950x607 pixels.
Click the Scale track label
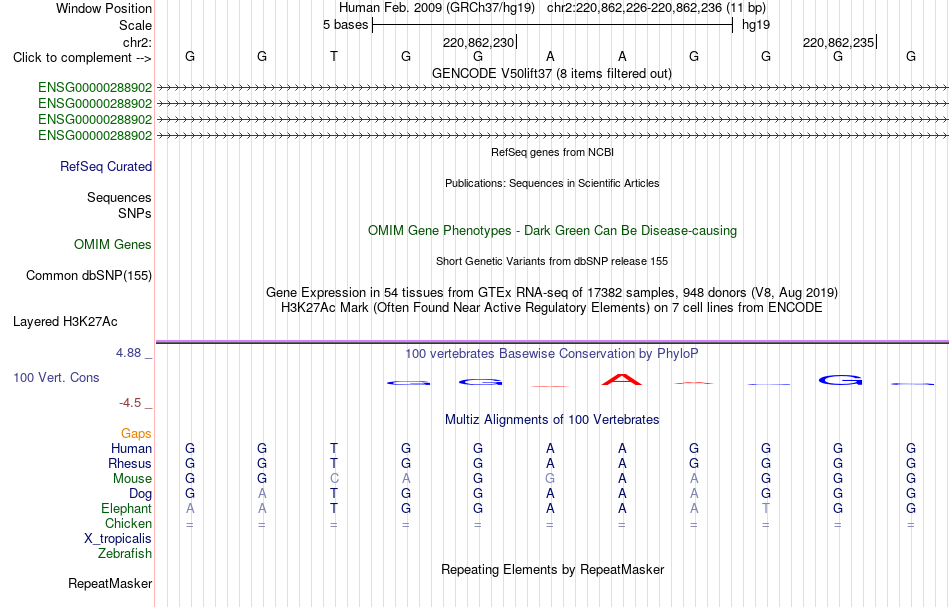point(135,25)
